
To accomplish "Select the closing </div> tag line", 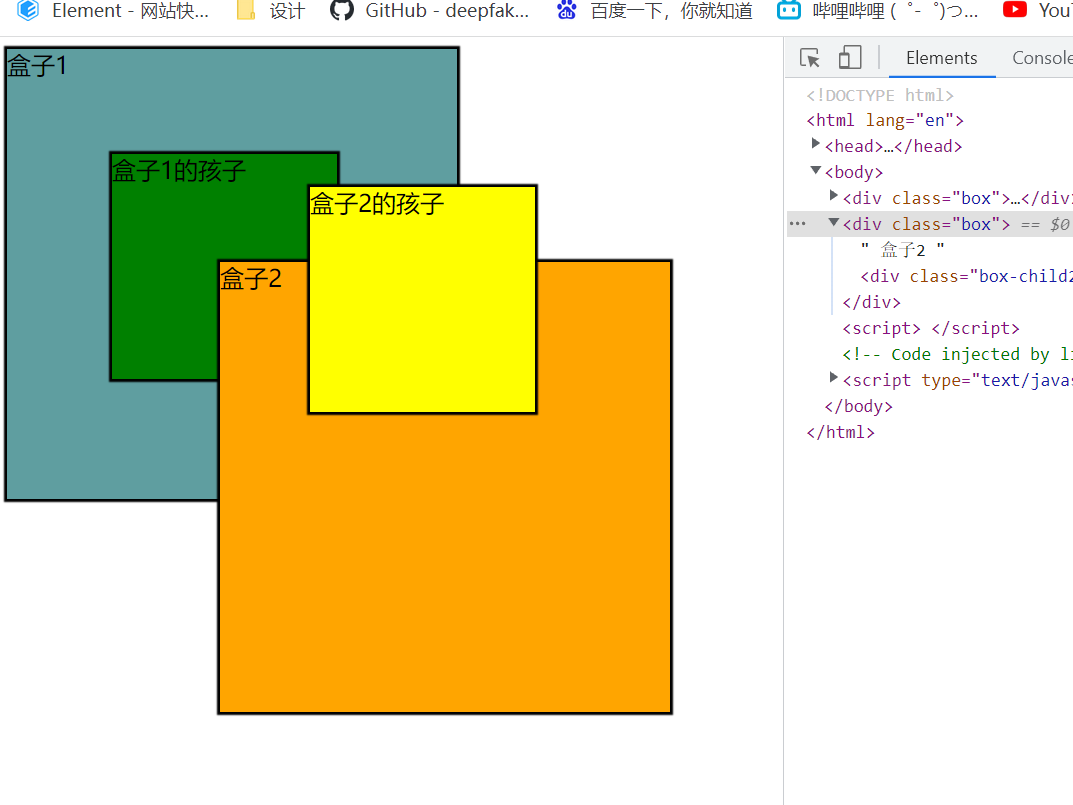I will [871, 303].
